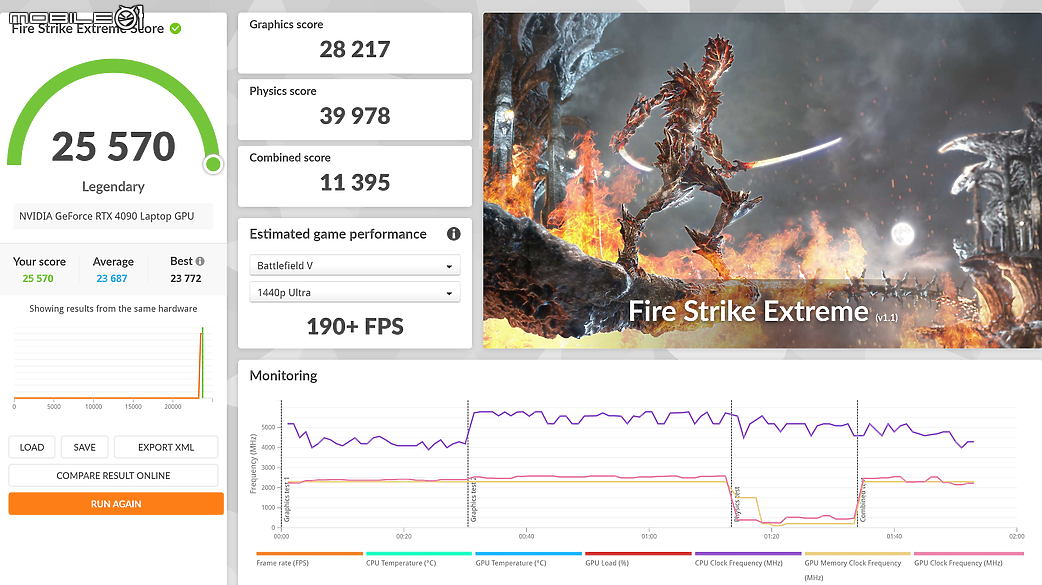Screen dimensions: 1042x585
Task: Click the score distribution histogram chart
Action: 113,364
